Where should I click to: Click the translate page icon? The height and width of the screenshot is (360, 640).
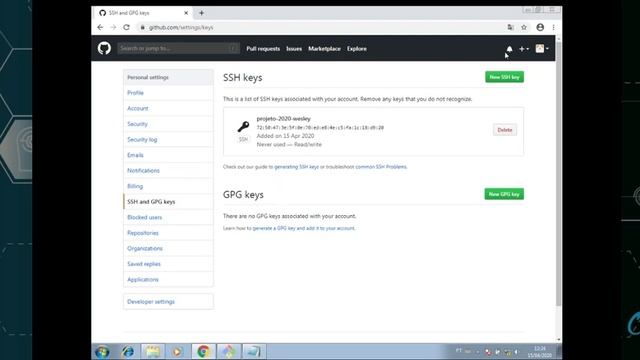pyautogui.click(x=510, y=27)
